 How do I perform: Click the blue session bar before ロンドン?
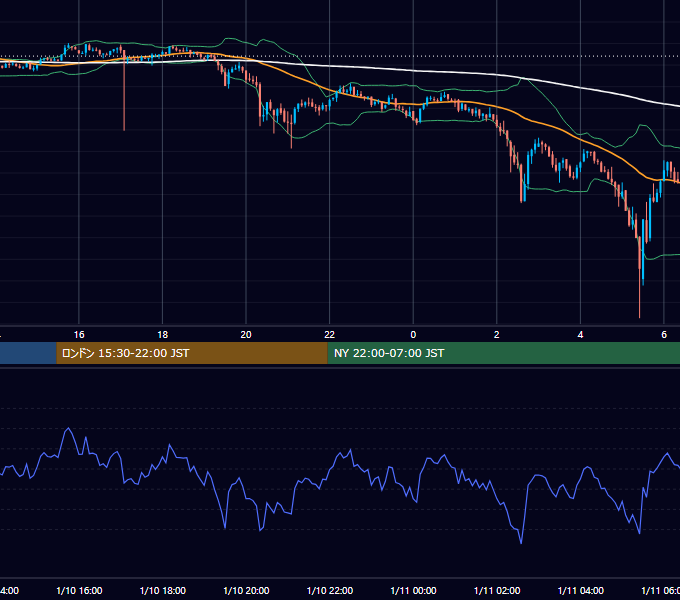pos(28,353)
